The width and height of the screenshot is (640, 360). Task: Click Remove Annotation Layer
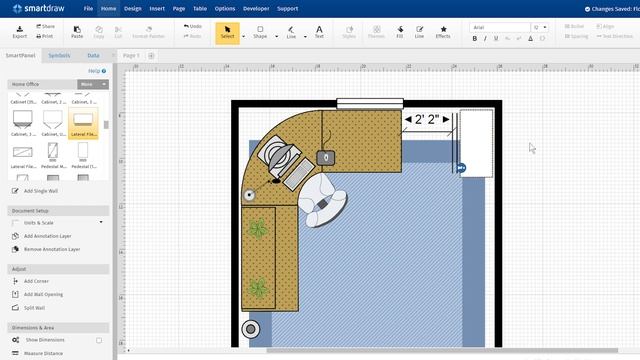click(46, 249)
